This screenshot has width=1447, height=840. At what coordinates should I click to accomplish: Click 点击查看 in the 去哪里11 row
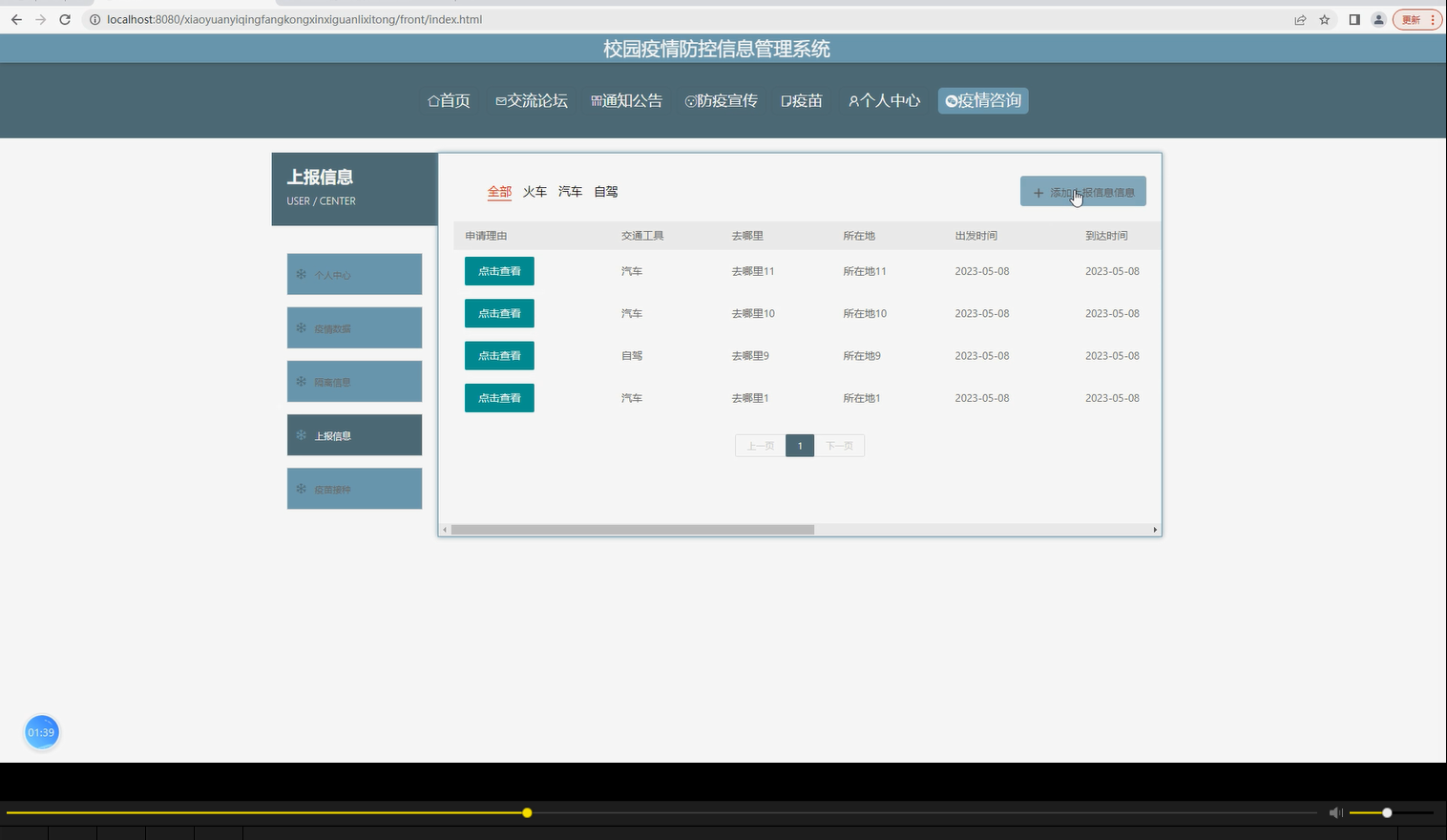pos(499,271)
